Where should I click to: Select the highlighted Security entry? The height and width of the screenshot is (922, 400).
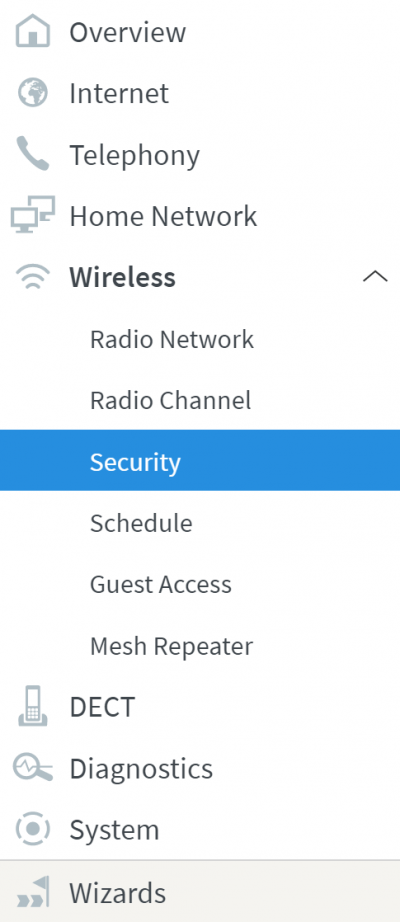200,460
